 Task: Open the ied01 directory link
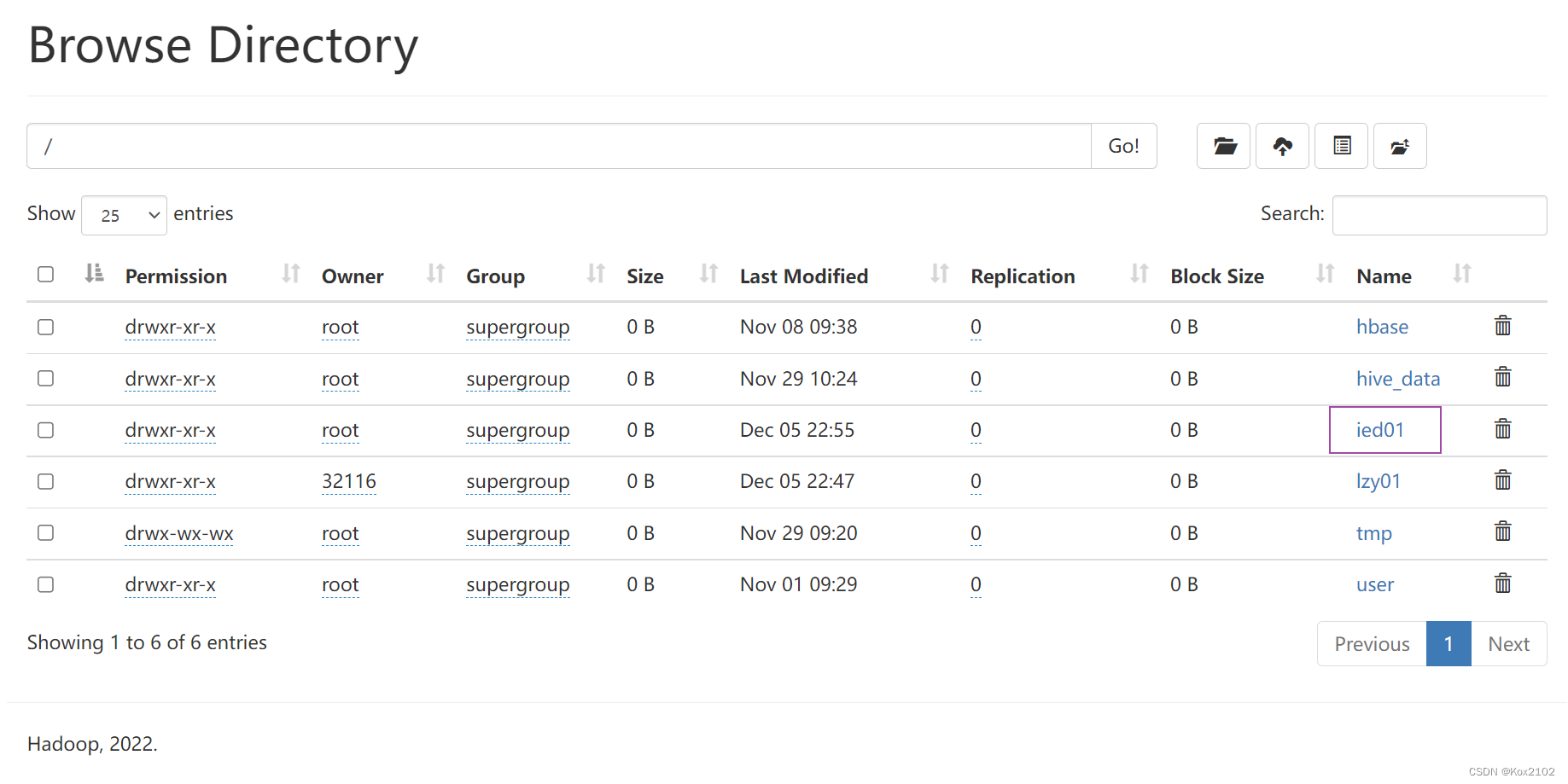coord(1380,430)
